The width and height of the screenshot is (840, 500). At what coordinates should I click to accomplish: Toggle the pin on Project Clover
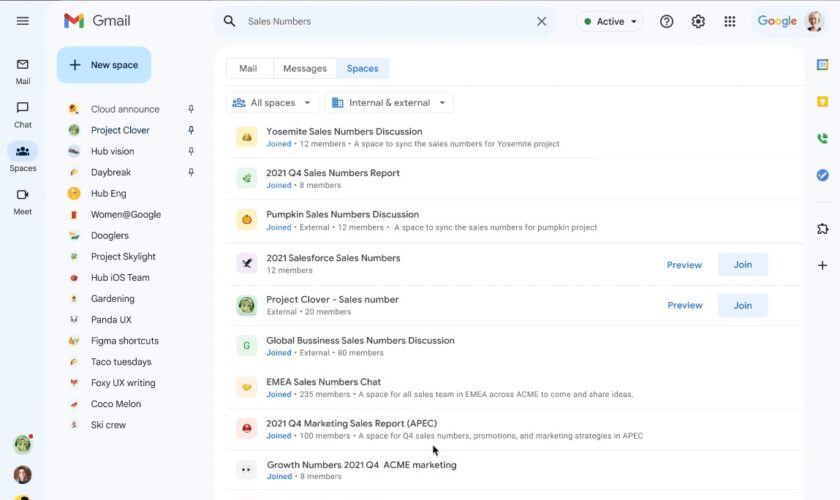(191, 130)
